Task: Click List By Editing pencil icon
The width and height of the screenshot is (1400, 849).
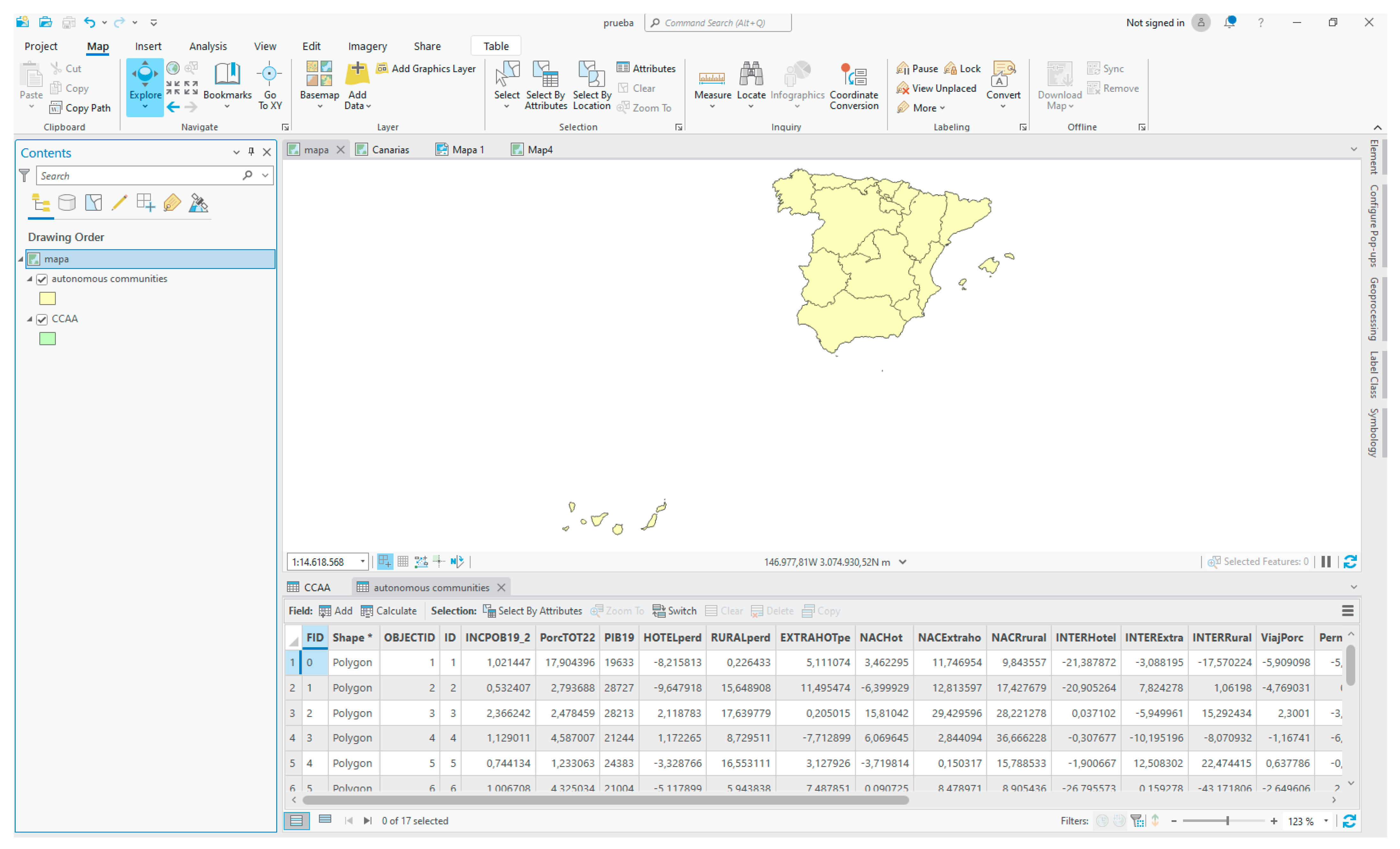Action: click(119, 203)
